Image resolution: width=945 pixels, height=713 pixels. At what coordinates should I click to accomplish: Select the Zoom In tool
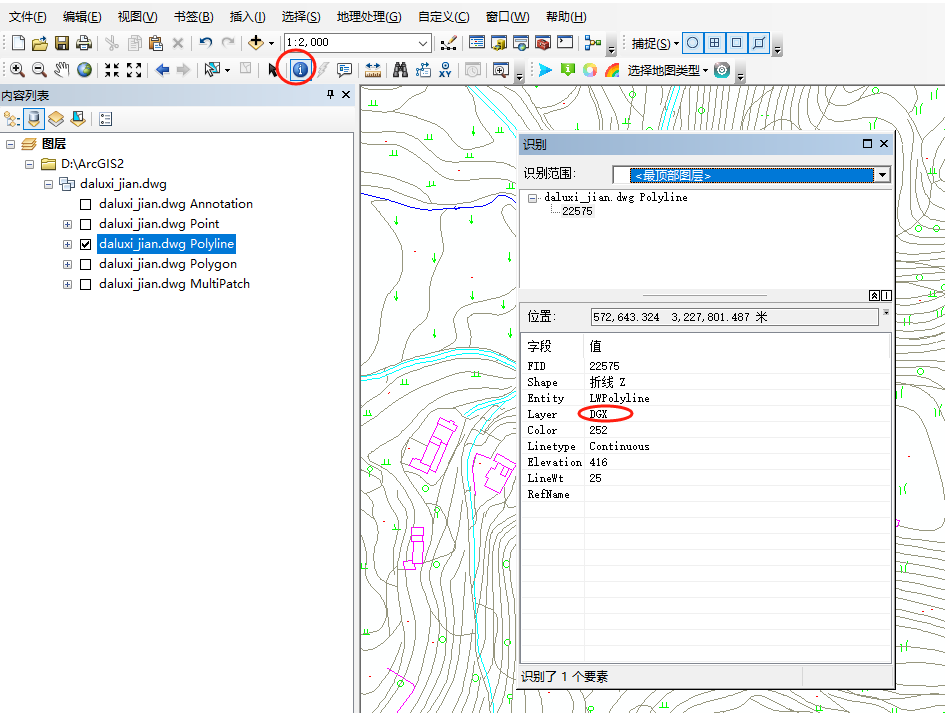pos(18,70)
